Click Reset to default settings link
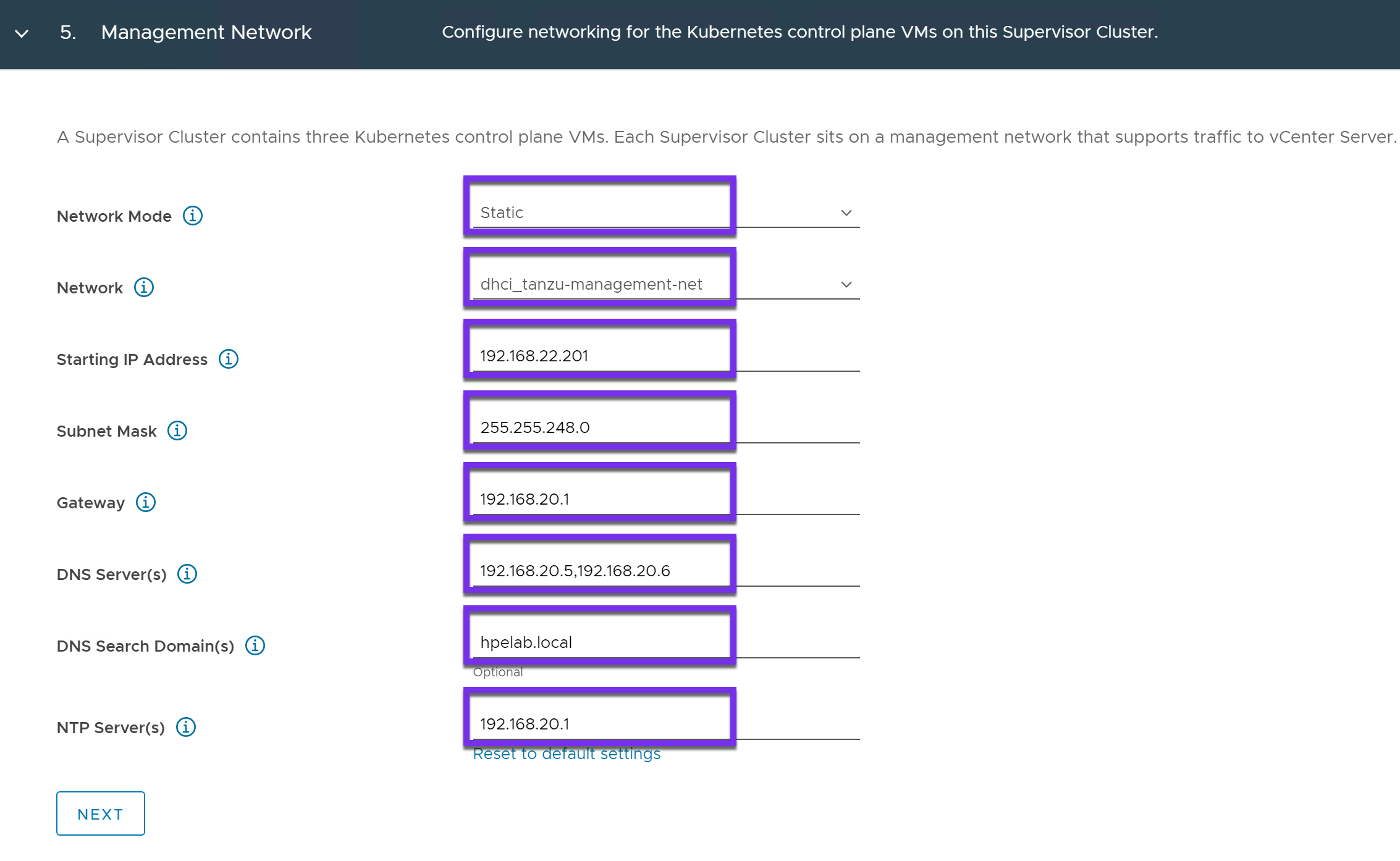 [567, 754]
